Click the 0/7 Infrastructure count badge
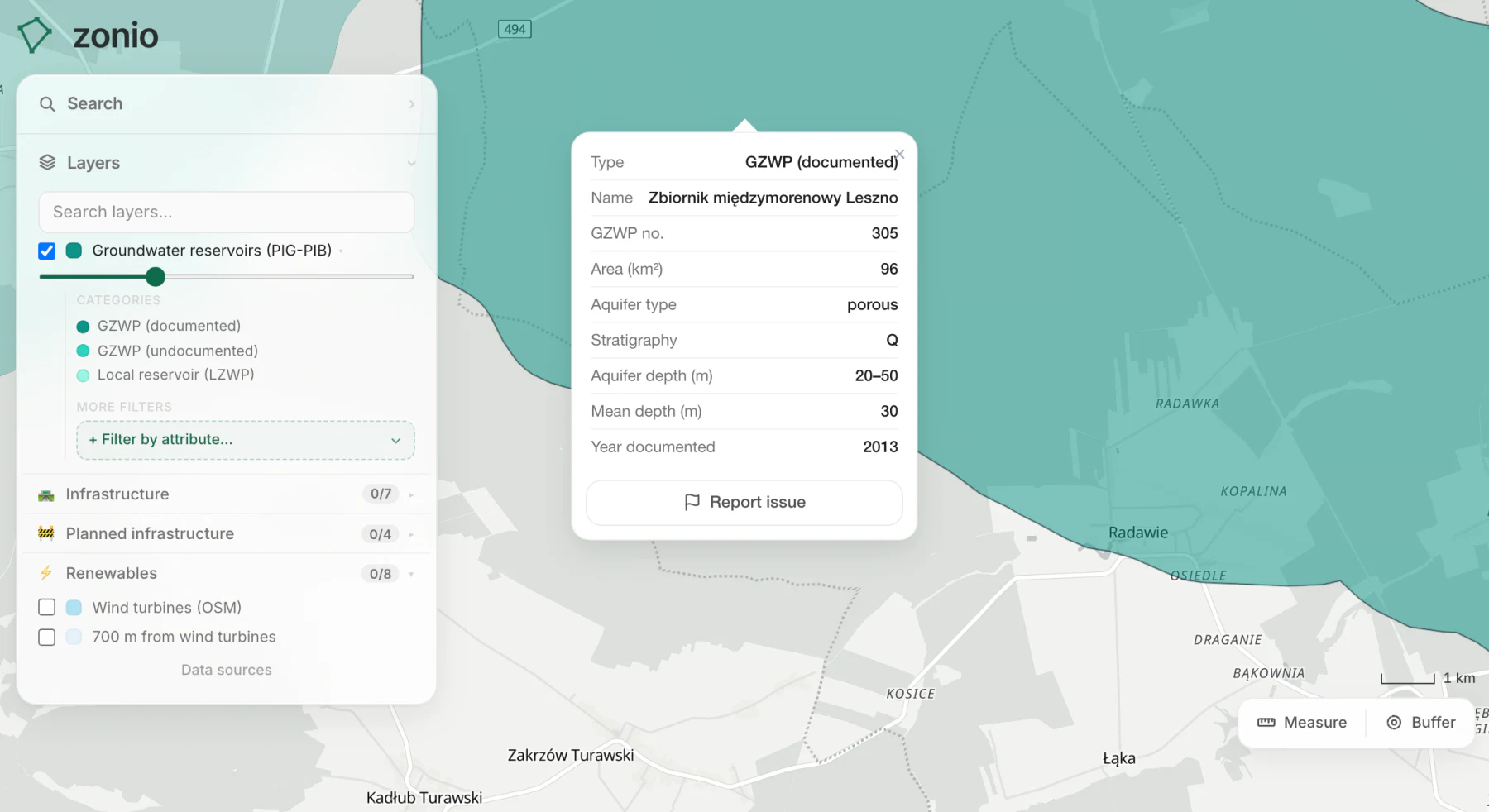 point(381,494)
